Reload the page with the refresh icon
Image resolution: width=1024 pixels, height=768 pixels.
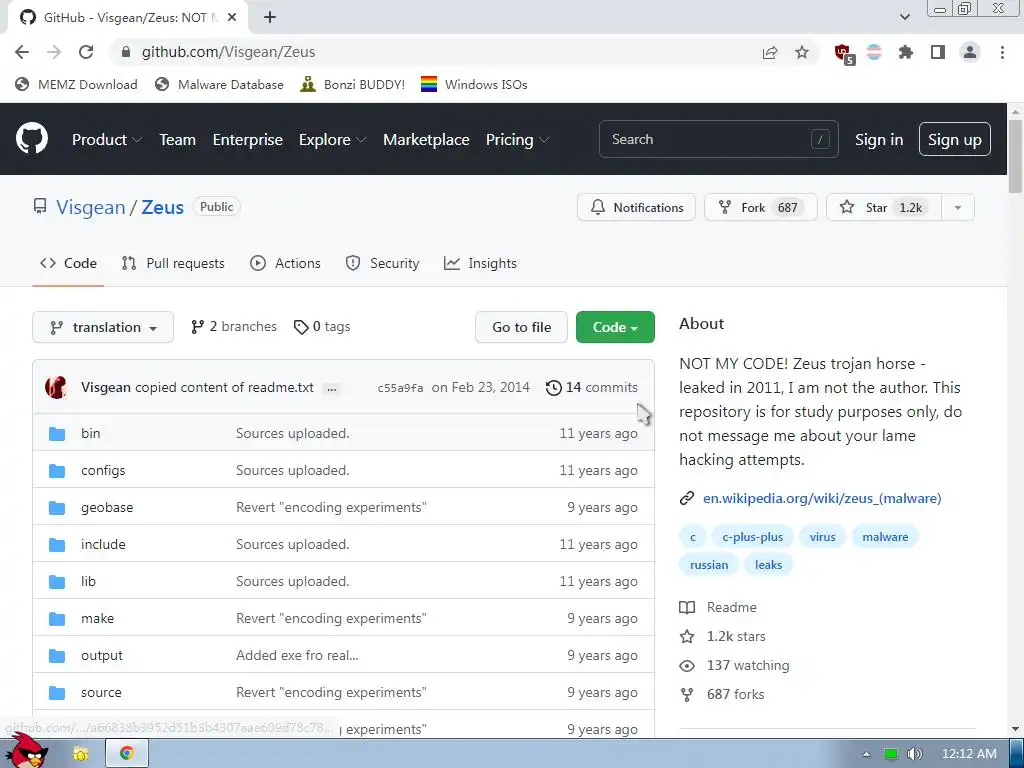coord(86,52)
